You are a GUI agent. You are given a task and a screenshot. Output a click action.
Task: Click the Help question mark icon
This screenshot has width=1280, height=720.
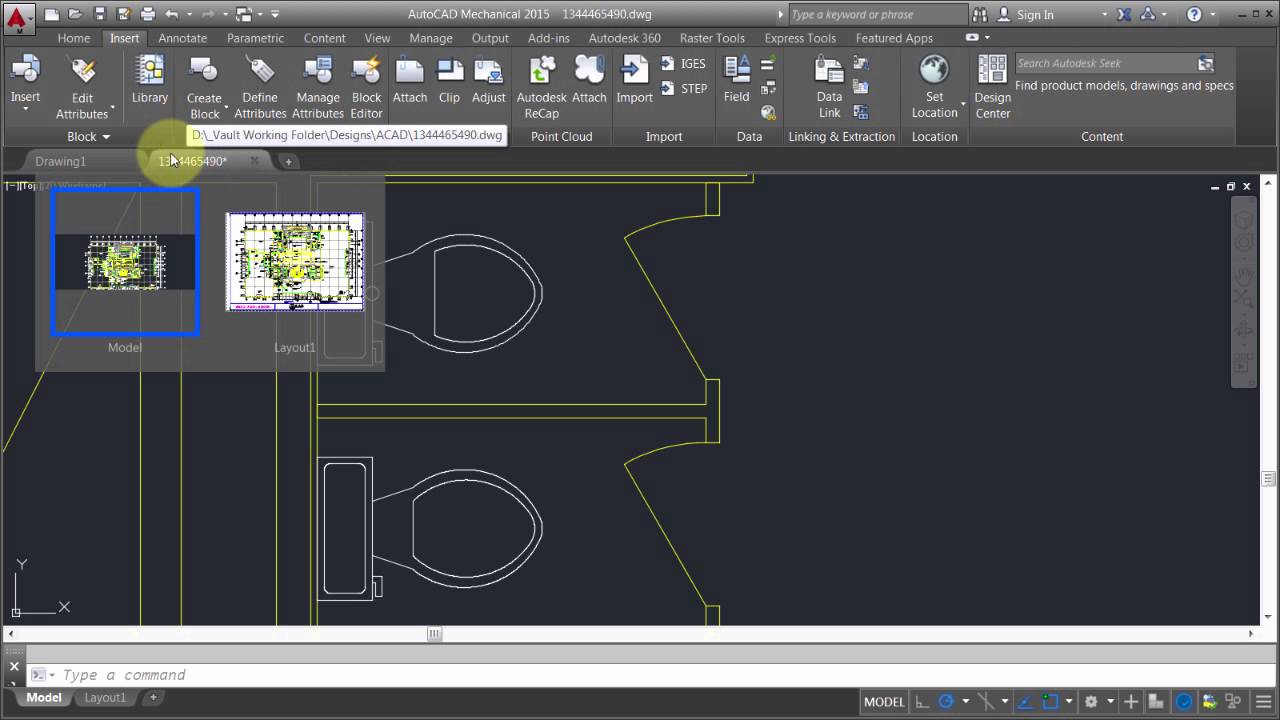1194,15
